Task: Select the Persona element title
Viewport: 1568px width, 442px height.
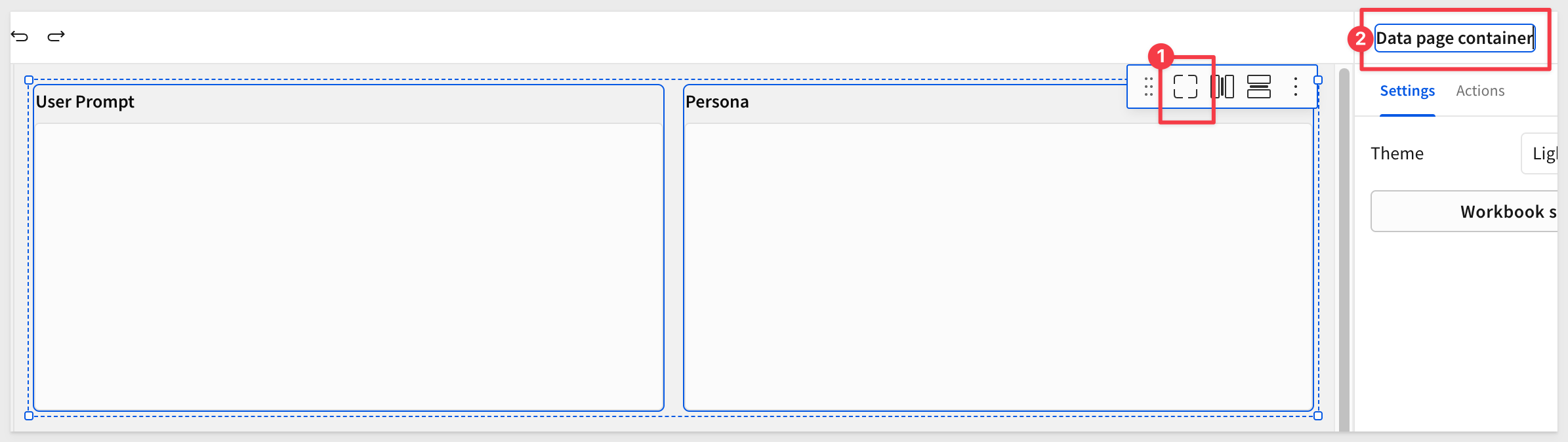Action: [x=717, y=102]
